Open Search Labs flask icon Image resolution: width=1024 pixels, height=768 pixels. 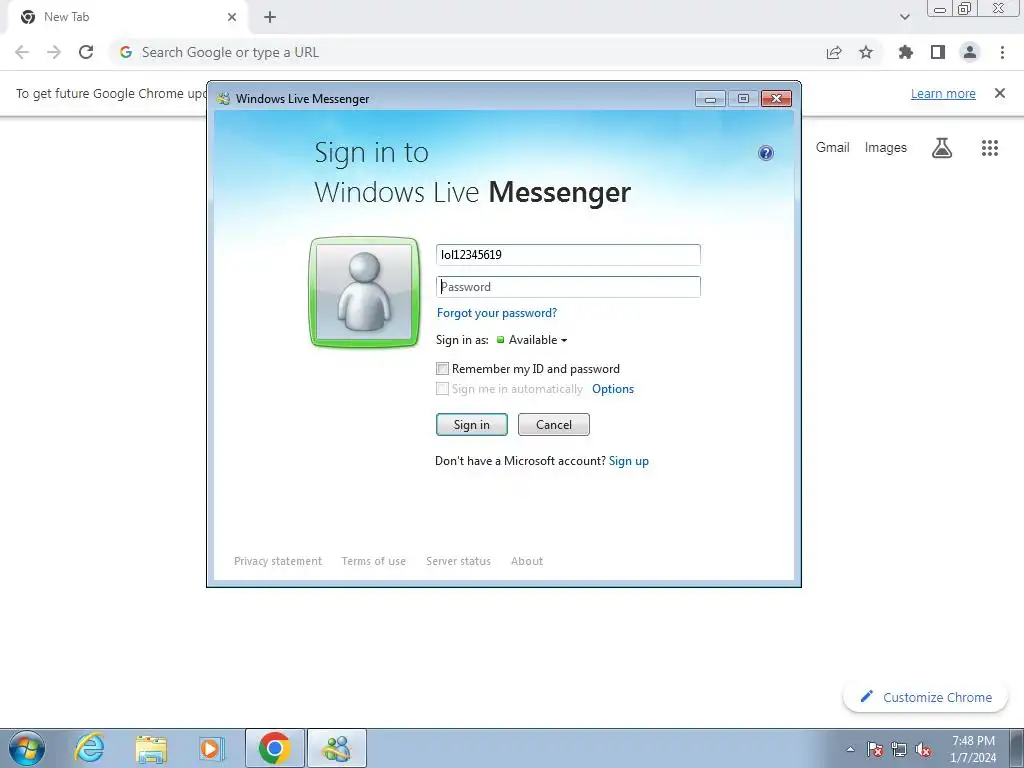point(942,148)
